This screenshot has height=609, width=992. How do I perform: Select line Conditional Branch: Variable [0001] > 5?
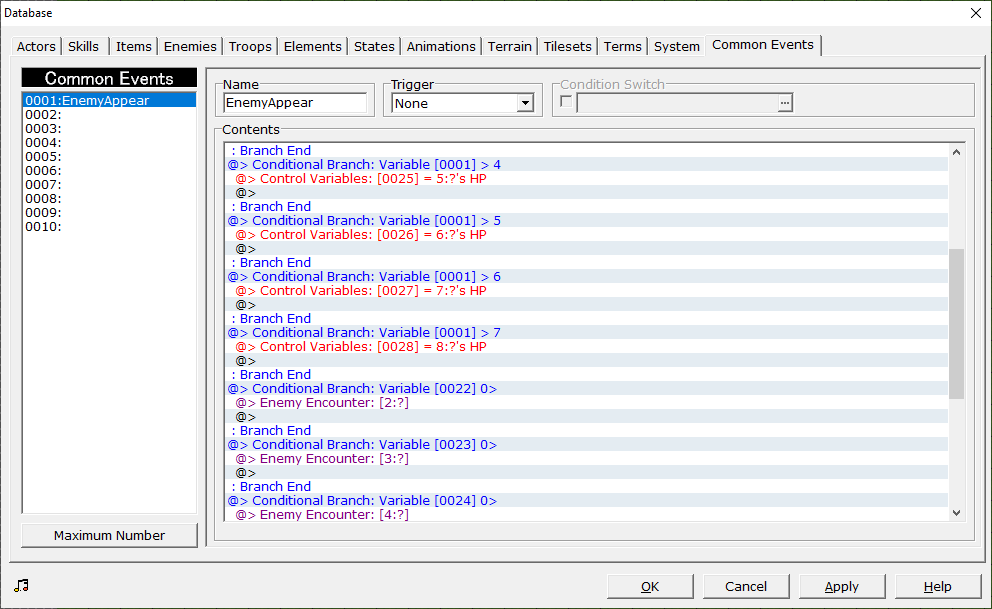tap(587, 221)
